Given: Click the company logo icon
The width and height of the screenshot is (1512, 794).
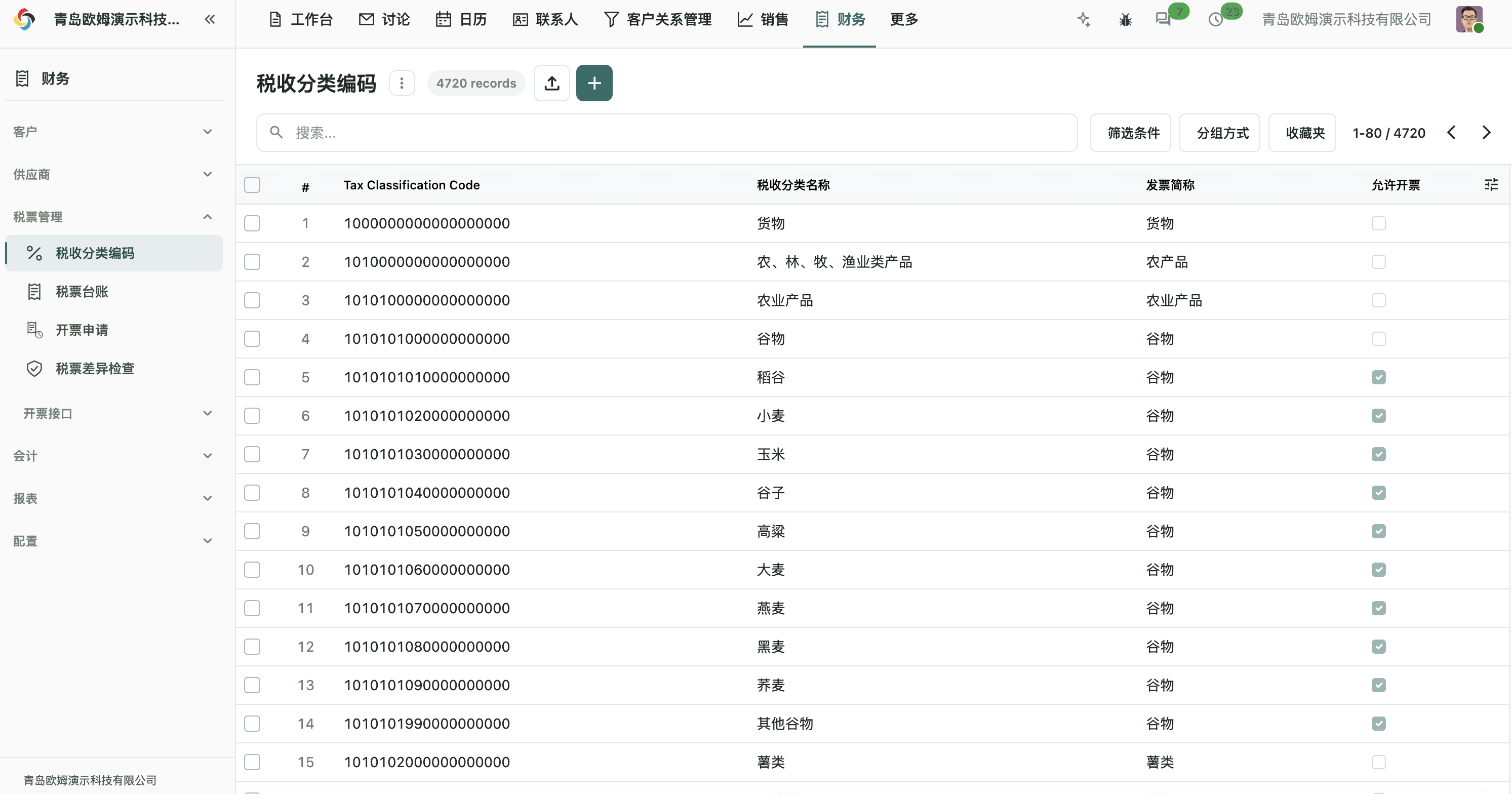Looking at the screenshot, I should point(24,19).
